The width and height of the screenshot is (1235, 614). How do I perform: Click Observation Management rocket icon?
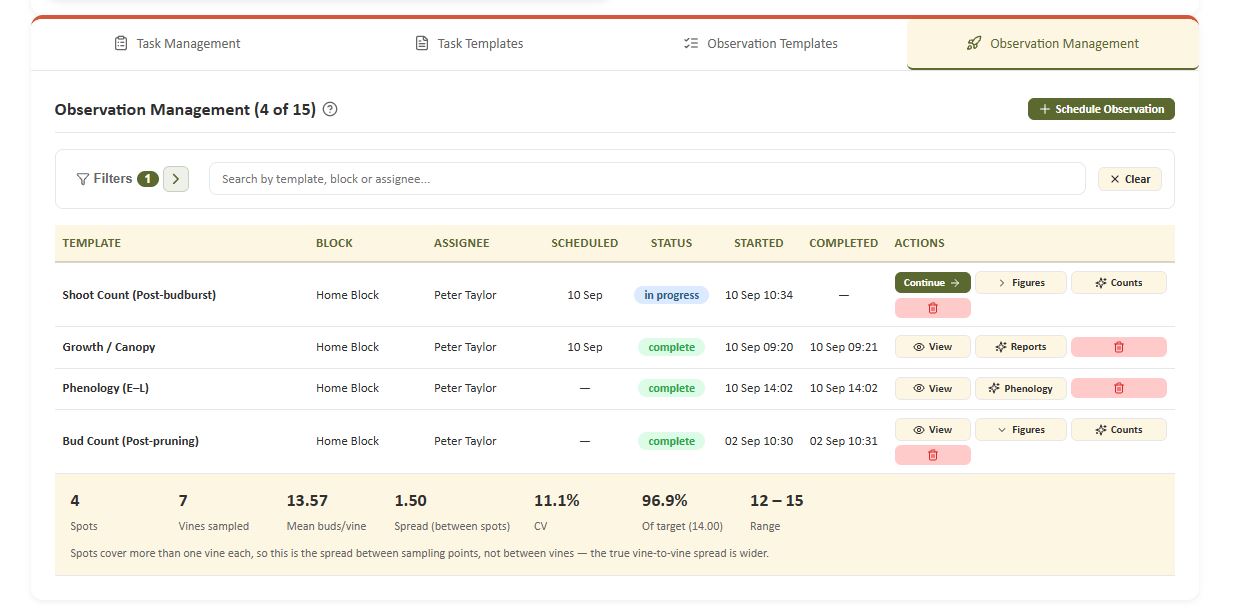tap(974, 44)
